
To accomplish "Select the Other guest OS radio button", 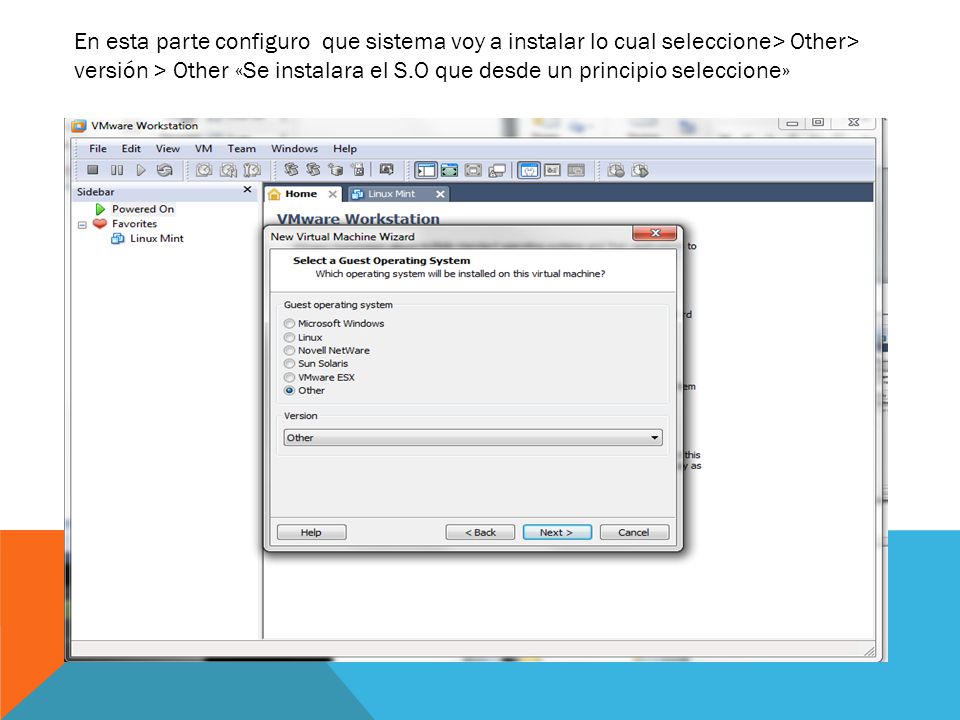I will (290, 391).
